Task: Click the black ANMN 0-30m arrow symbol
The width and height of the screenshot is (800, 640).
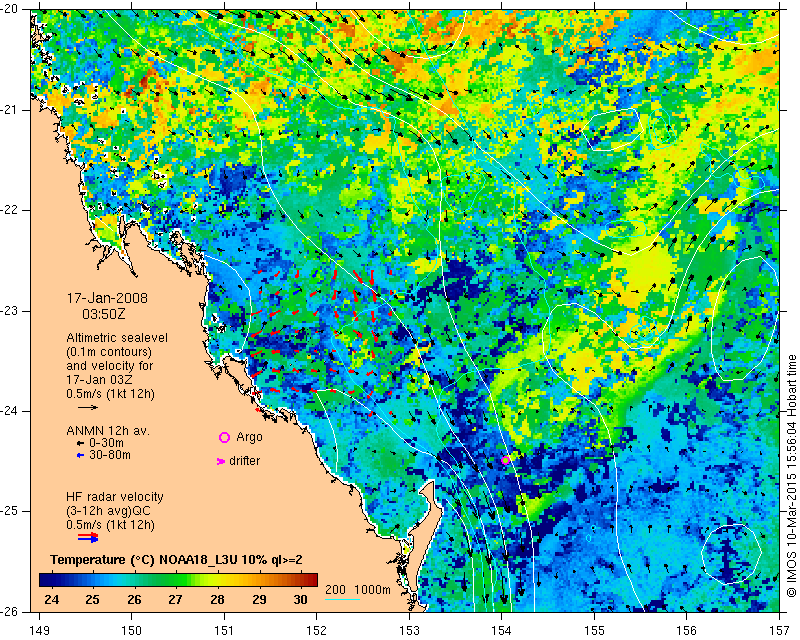Action: click(80, 444)
